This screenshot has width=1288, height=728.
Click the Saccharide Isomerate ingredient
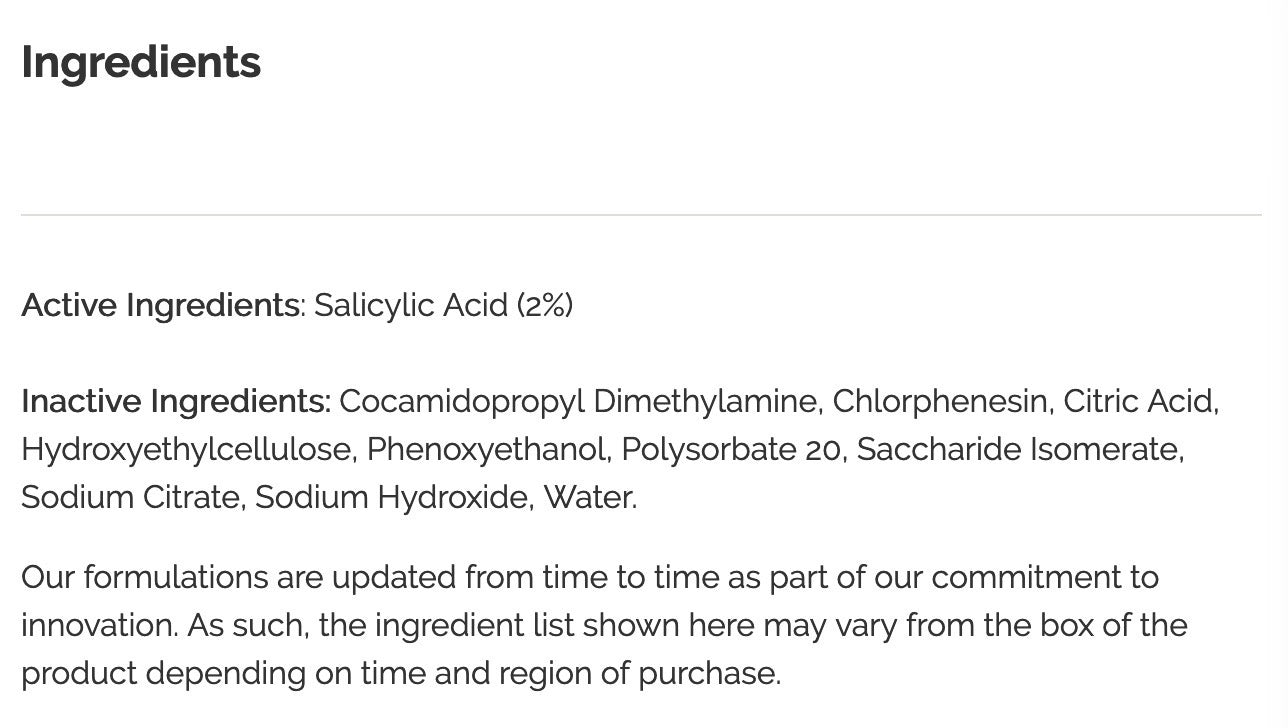point(1018,449)
